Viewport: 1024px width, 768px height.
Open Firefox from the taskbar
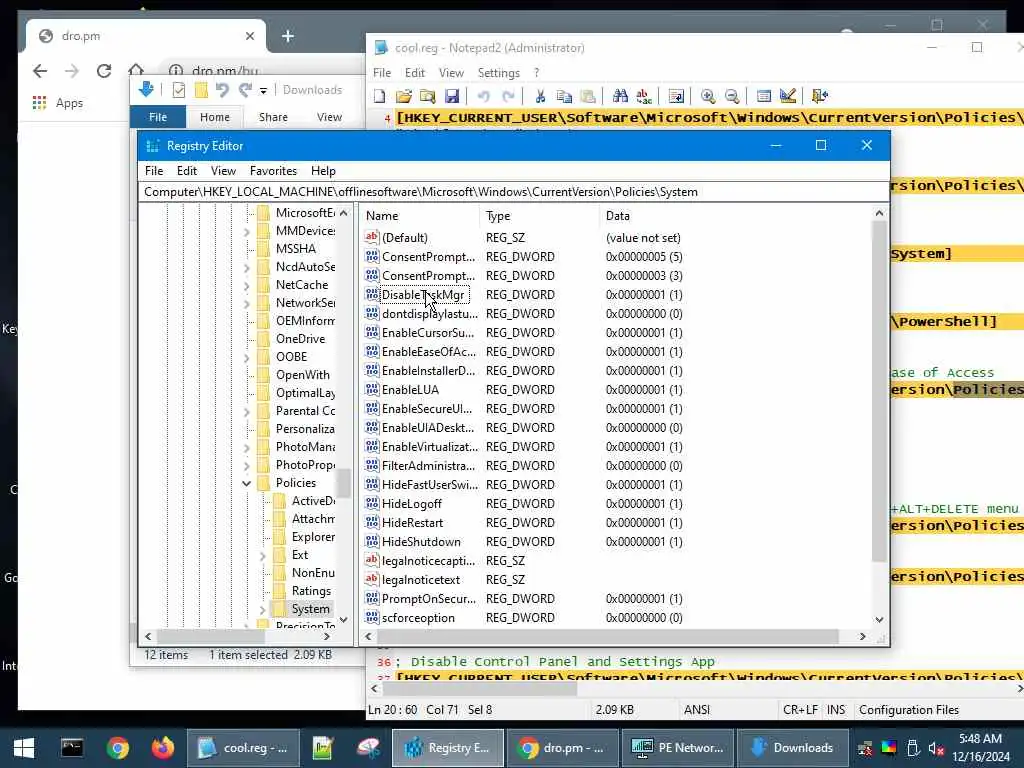(x=163, y=748)
